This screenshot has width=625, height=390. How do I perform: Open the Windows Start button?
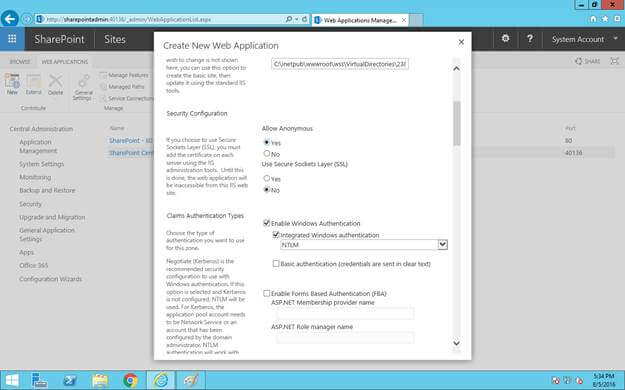click(12, 380)
